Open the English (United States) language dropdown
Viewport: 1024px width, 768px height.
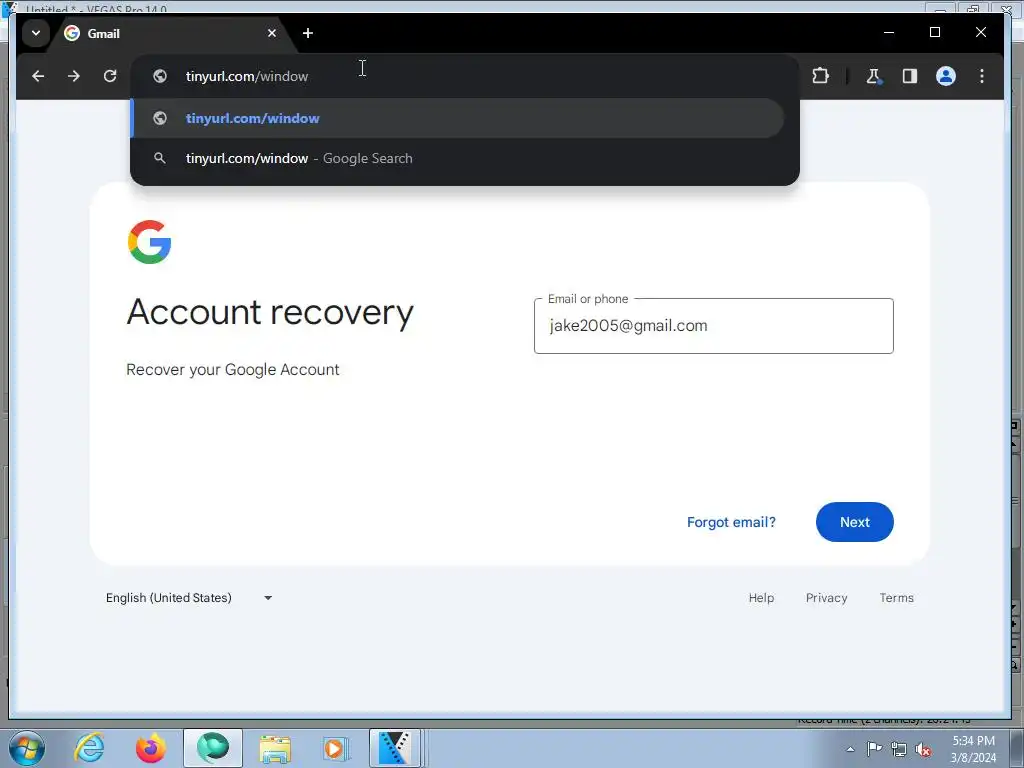coord(189,598)
